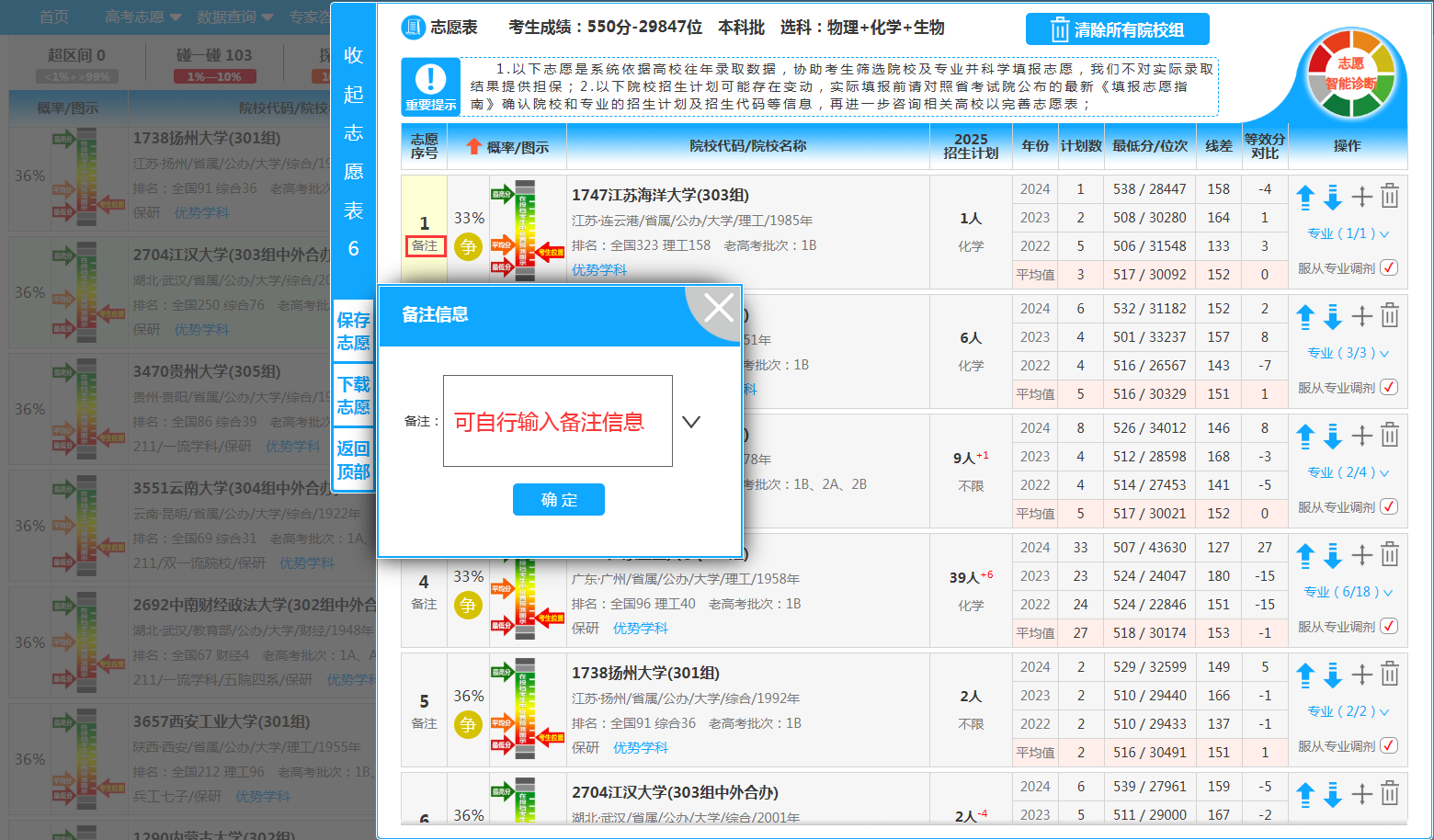Click the 清除所有院校组 button
Viewport: 1434px width, 840px height.
(1117, 29)
